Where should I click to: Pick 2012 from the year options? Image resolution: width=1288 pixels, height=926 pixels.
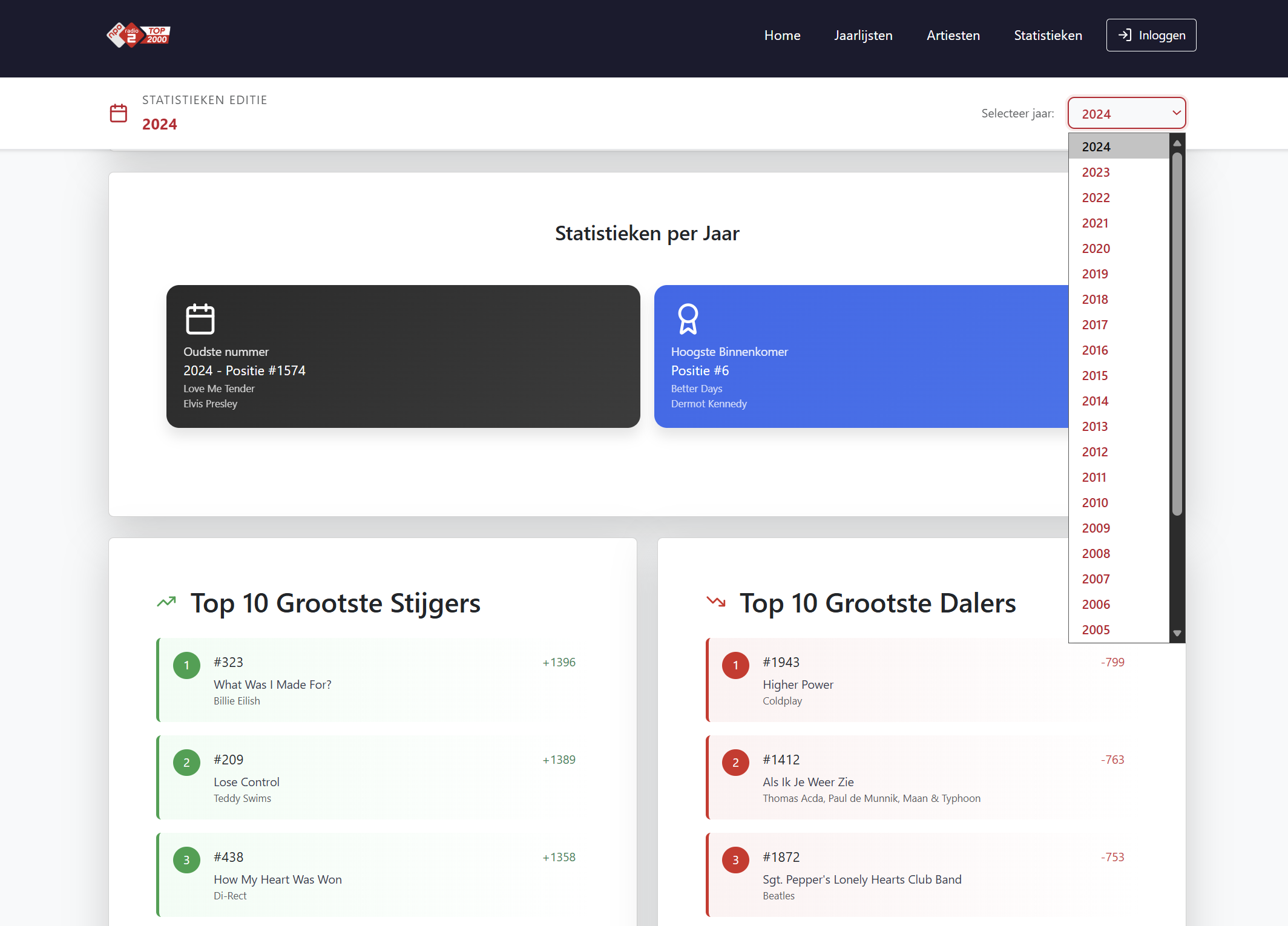[1095, 452]
